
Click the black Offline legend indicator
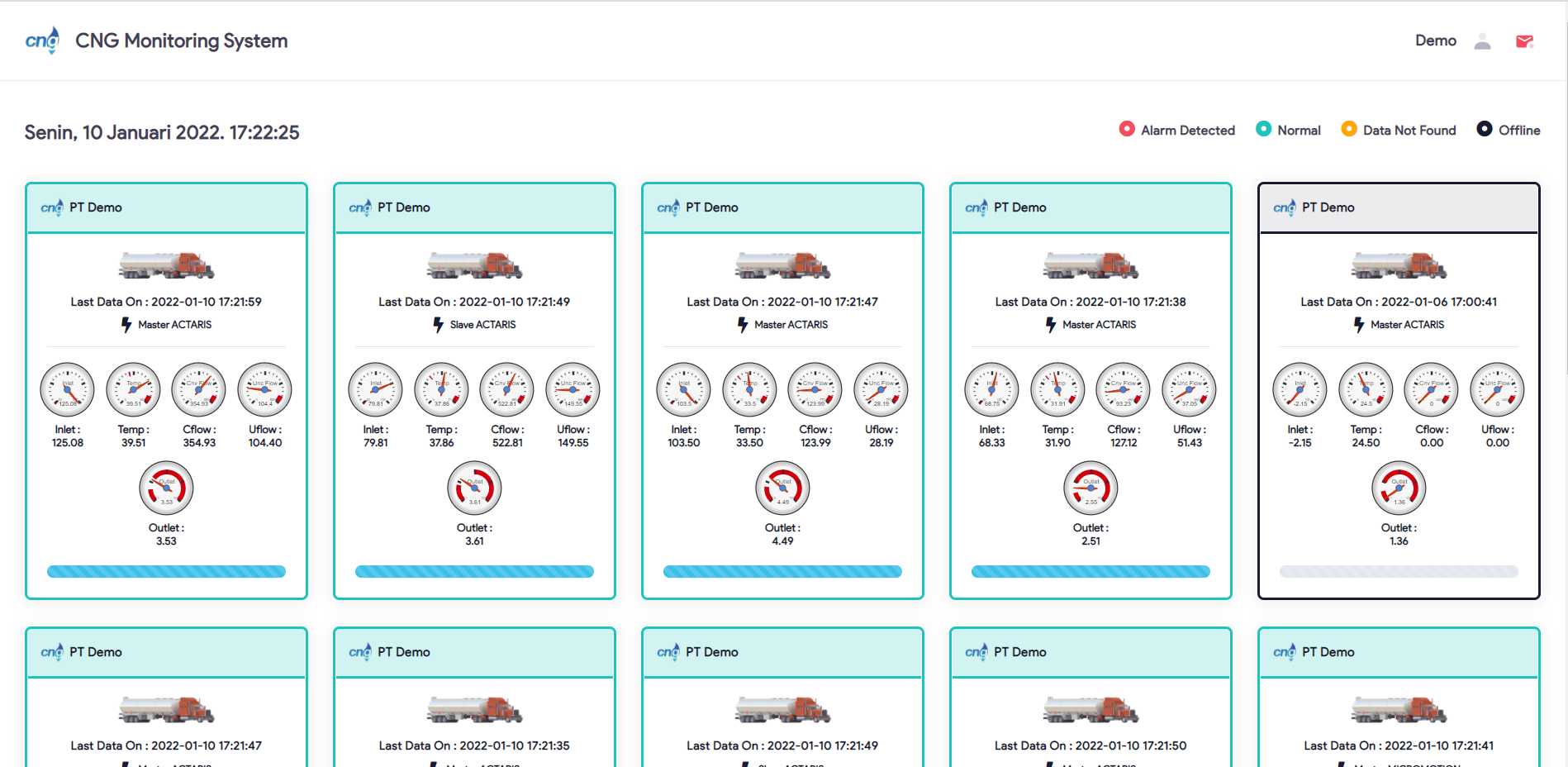click(x=1485, y=129)
